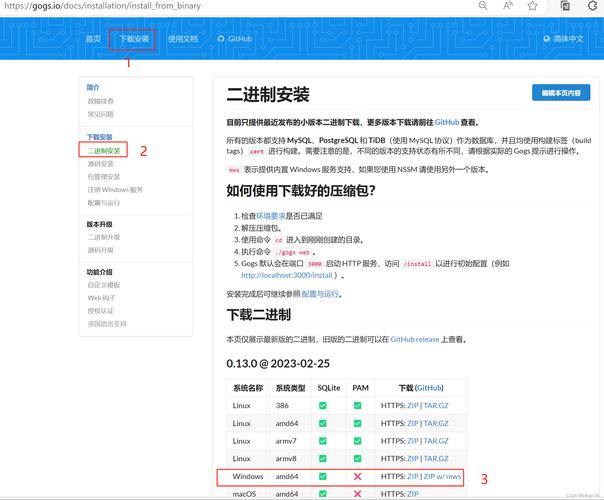
Task: Click the SQLite table column header
Action: [329, 388]
